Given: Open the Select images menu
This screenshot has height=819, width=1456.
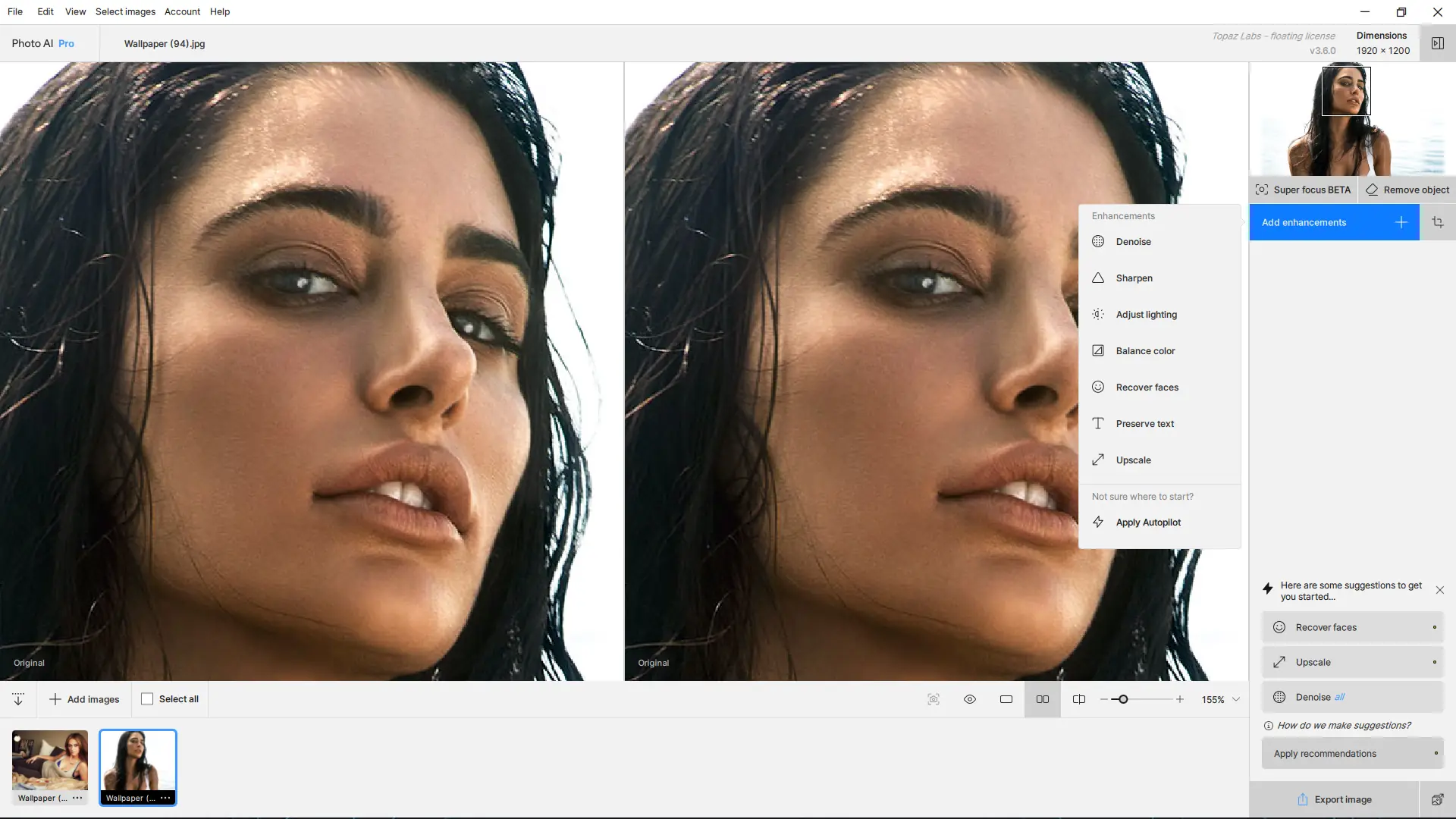Looking at the screenshot, I should coord(125,11).
